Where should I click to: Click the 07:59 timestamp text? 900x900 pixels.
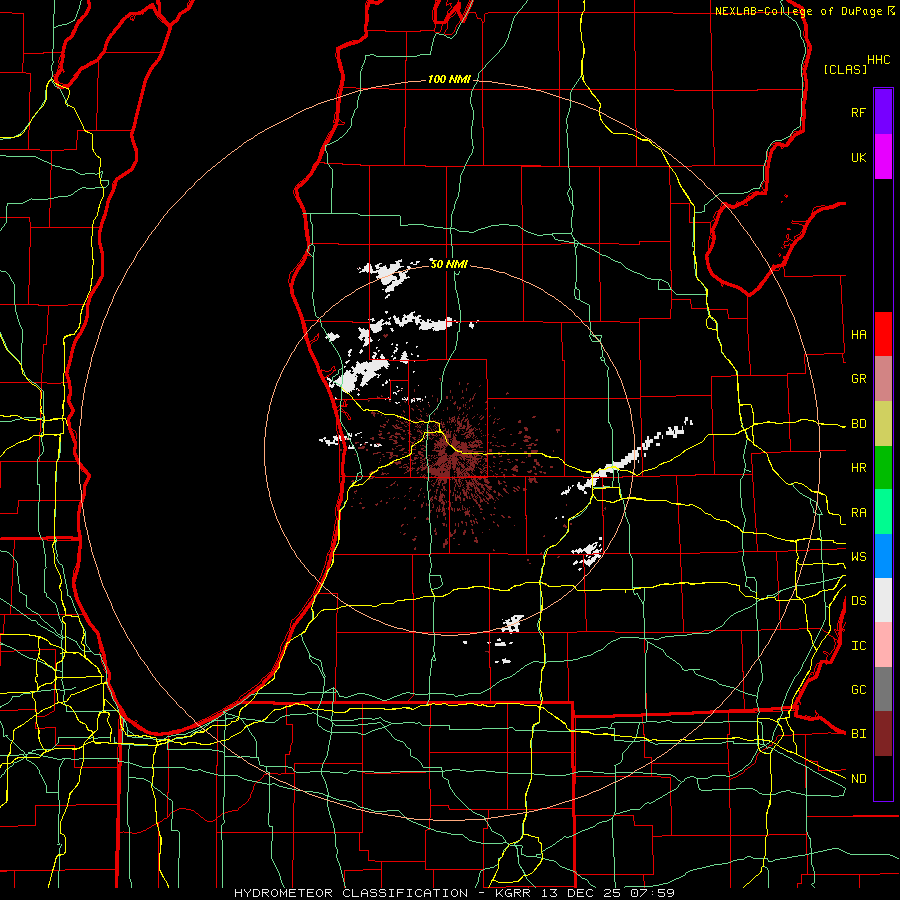(x=653, y=893)
